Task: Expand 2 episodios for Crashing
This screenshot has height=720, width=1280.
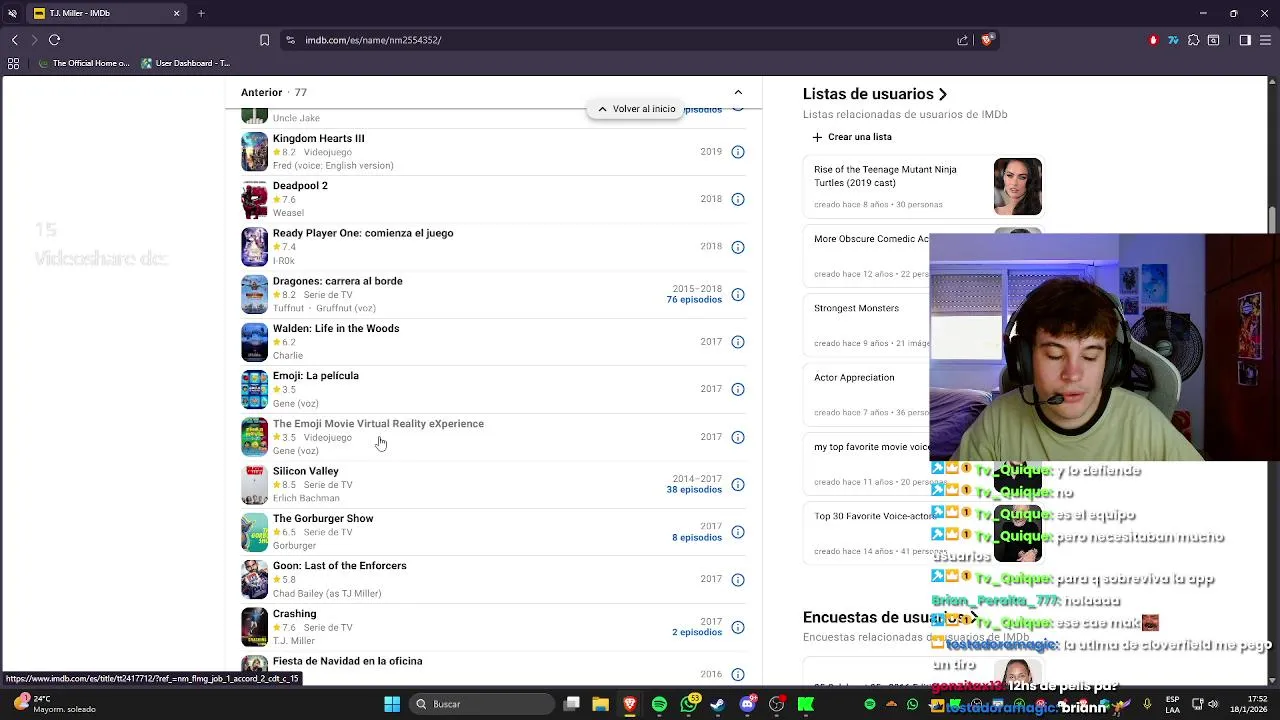Action: click(697, 632)
